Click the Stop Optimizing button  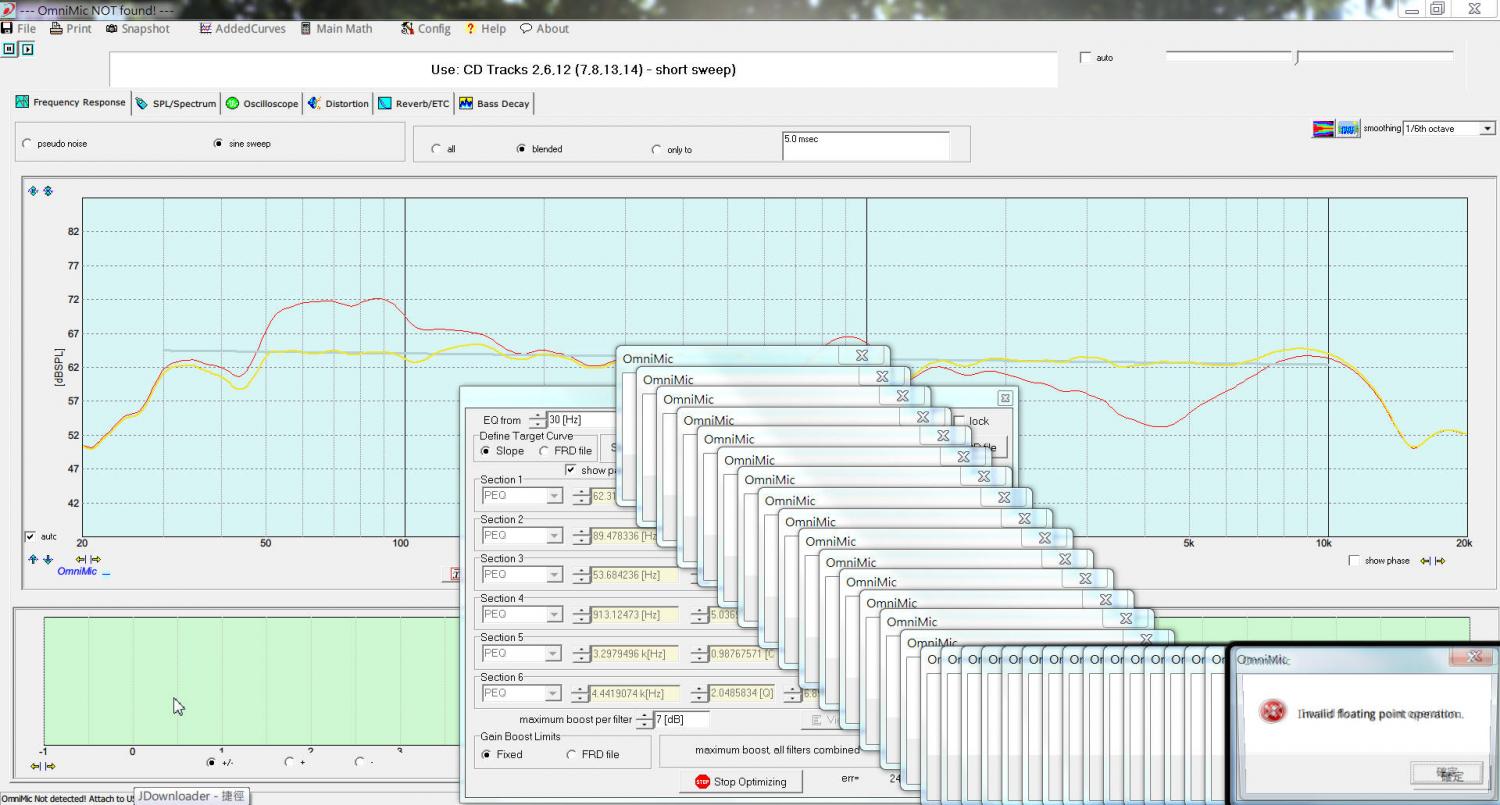[741, 782]
